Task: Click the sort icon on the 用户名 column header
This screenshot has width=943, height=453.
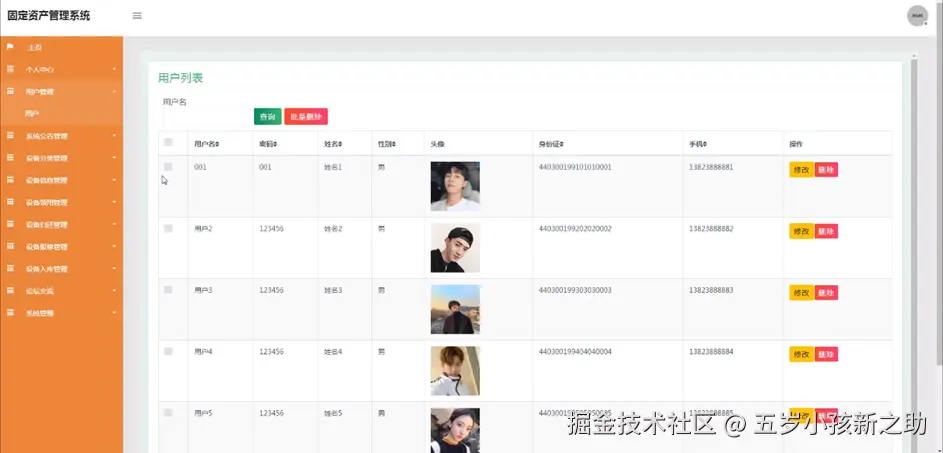Action: pos(218,144)
